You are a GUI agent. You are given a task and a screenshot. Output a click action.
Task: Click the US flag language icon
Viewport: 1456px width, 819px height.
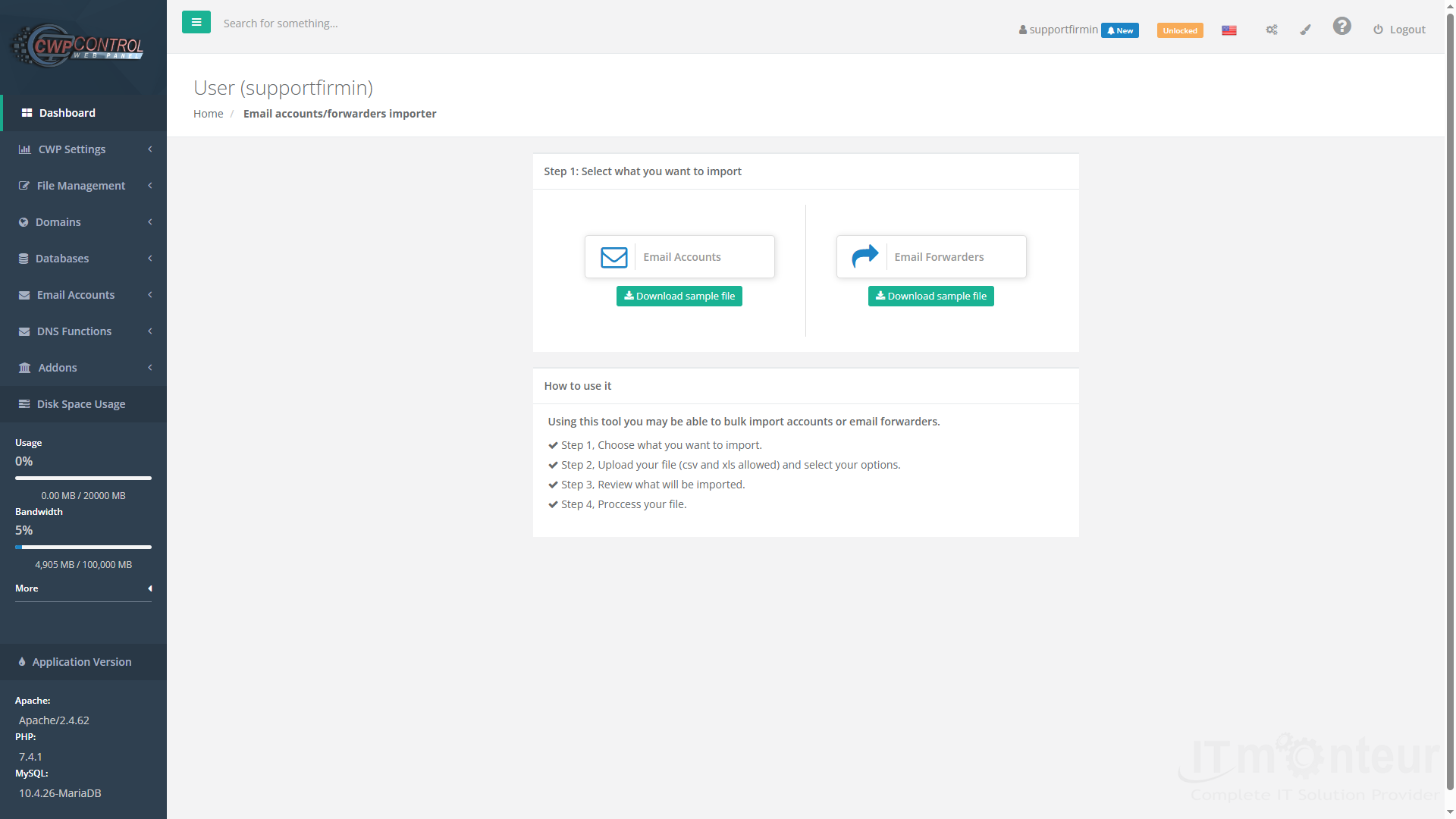1229,30
